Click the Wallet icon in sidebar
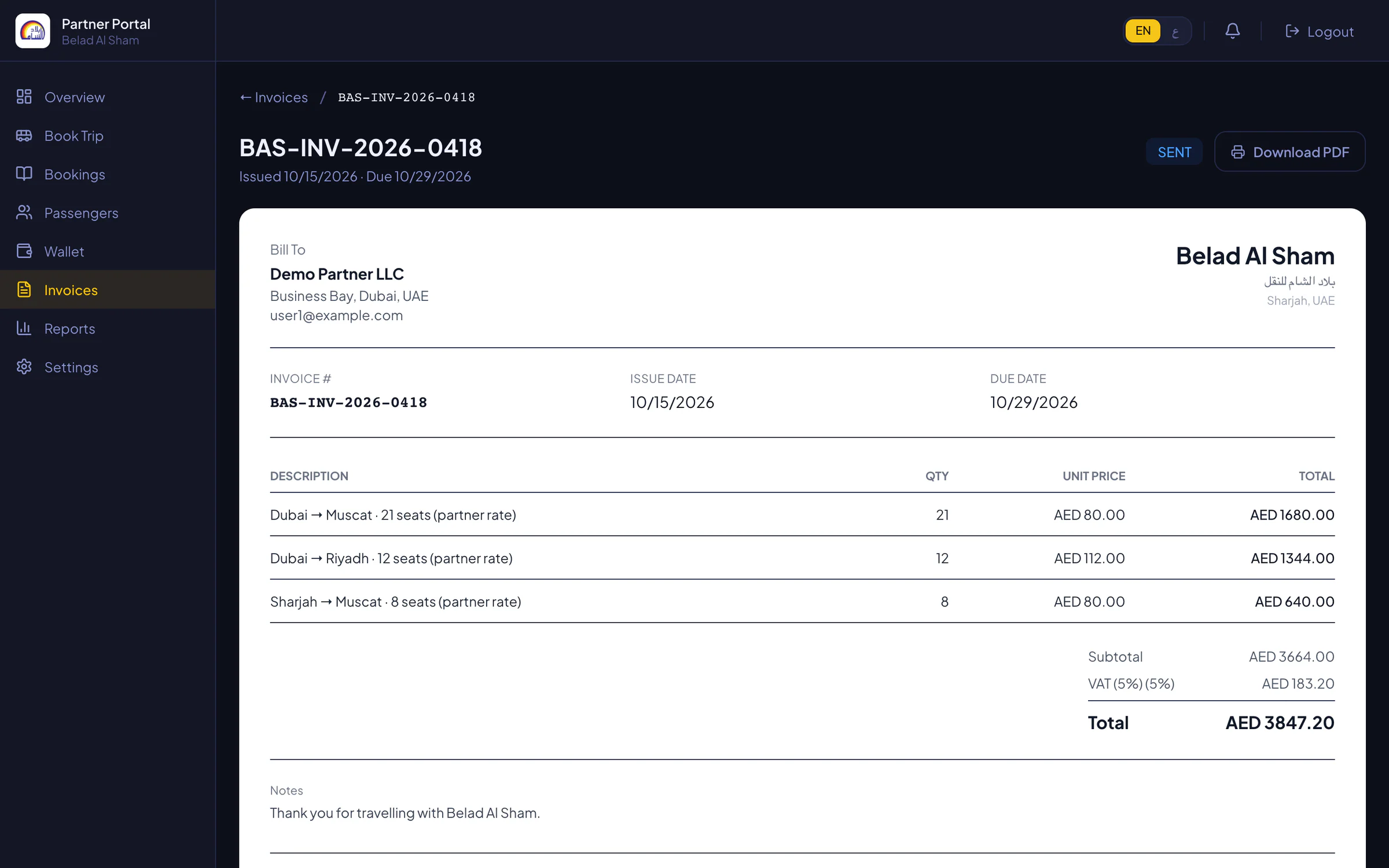 (24, 251)
